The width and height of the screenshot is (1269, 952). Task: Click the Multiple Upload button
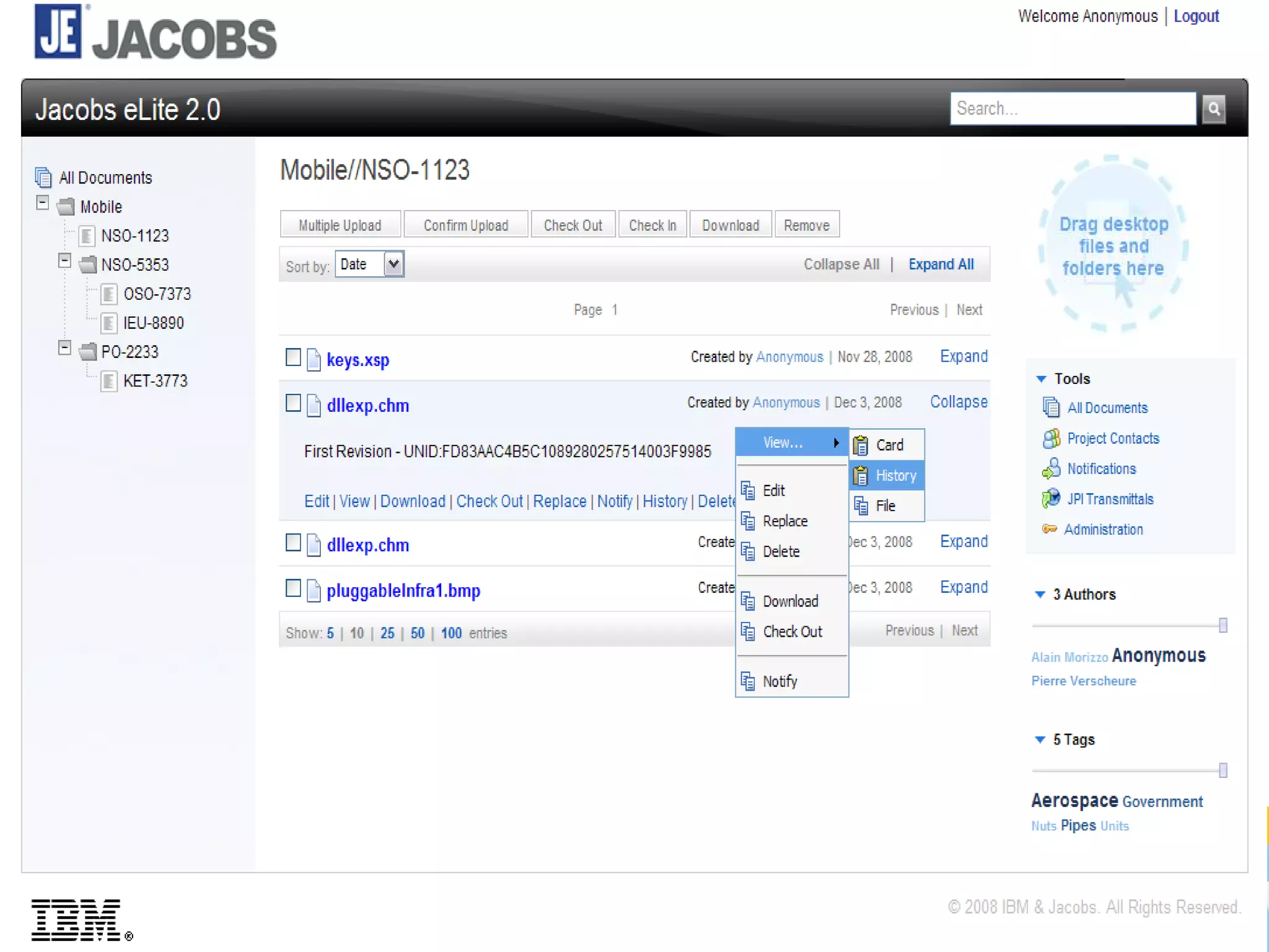pos(340,225)
